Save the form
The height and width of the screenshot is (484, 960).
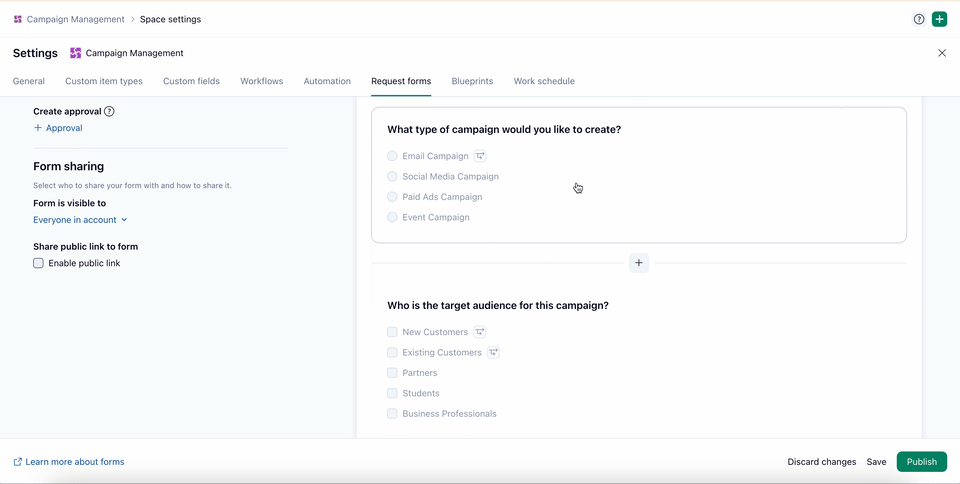[876, 462]
